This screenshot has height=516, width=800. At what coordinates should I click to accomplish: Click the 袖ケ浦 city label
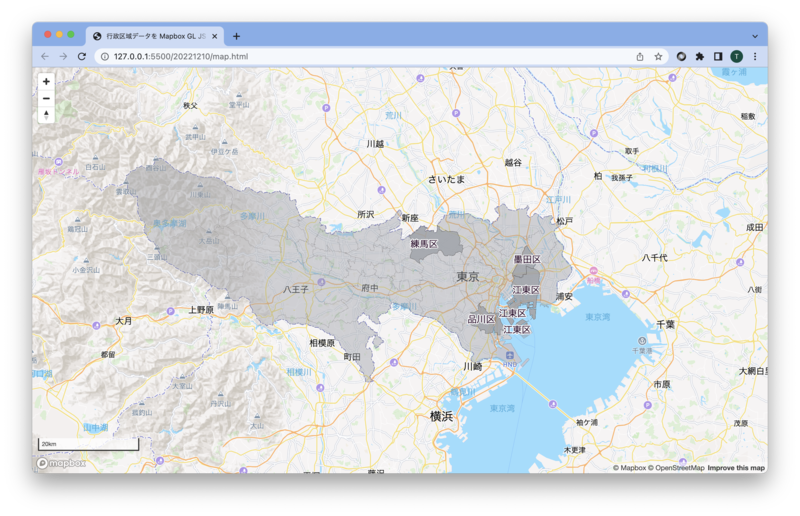tap(587, 423)
